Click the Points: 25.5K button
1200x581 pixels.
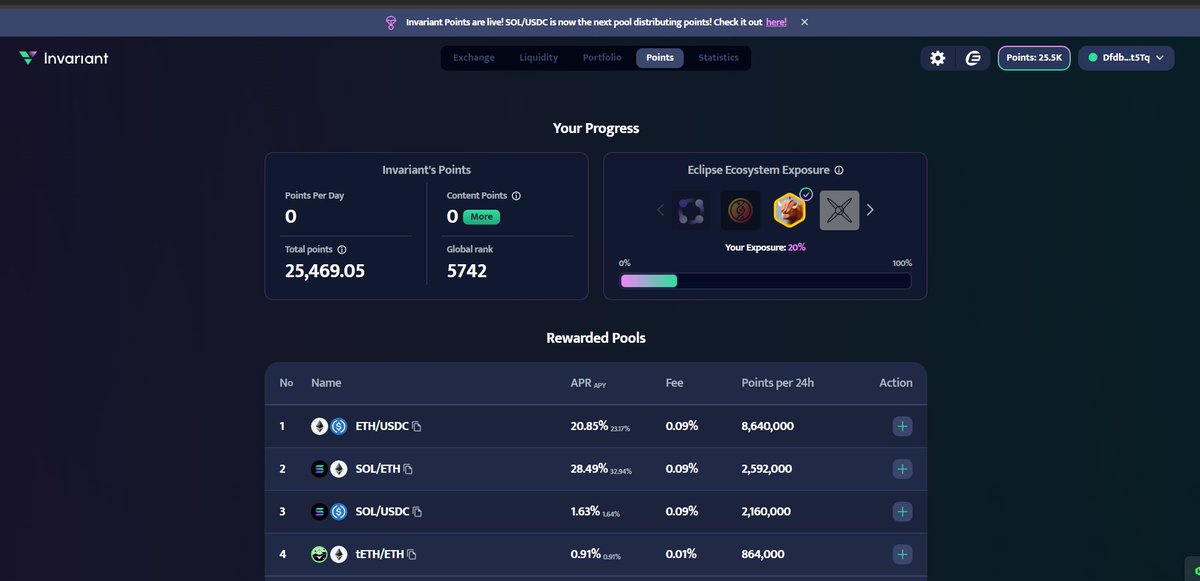point(1034,58)
